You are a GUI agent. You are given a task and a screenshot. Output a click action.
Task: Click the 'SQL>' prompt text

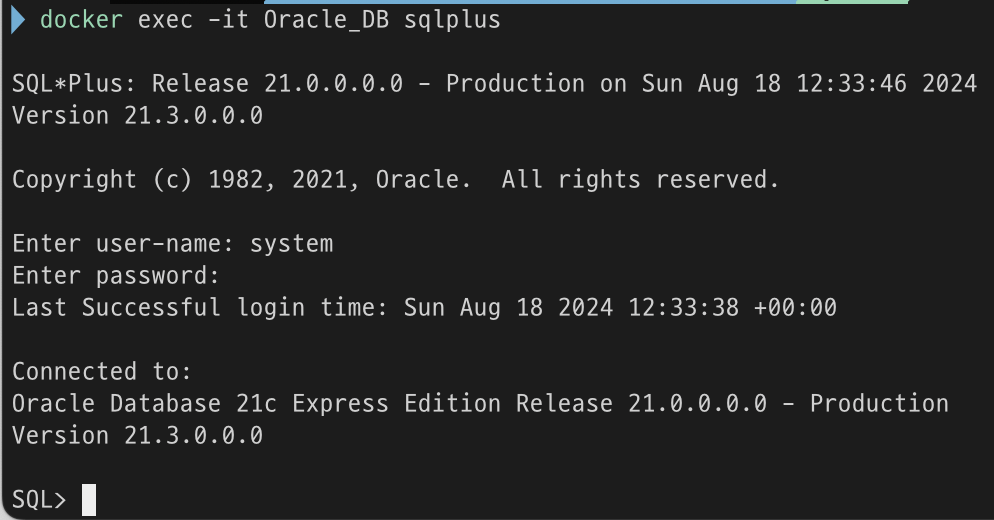click(x=39, y=500)
